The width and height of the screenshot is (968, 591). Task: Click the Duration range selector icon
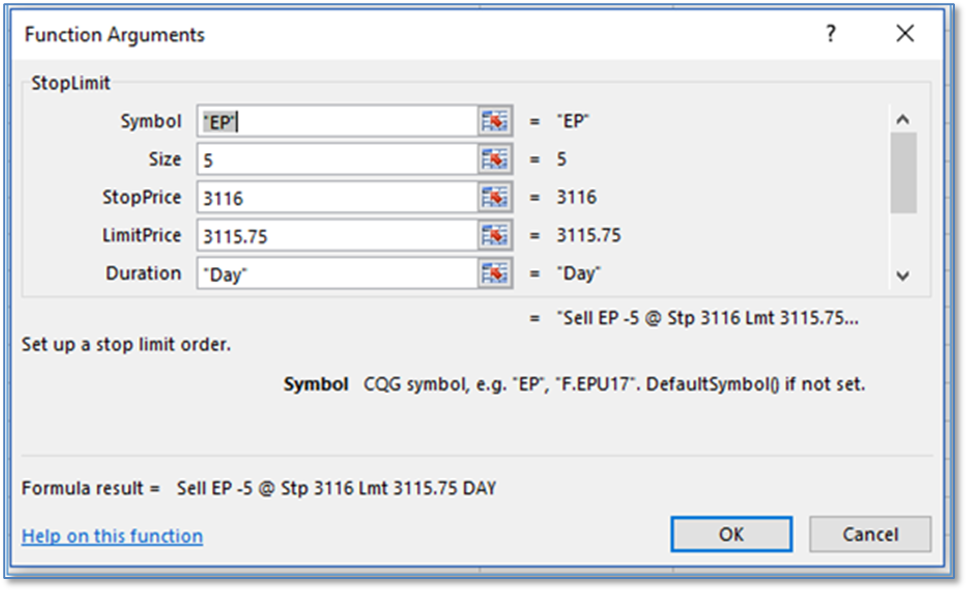pyautogui.click(x=495, y=273)
